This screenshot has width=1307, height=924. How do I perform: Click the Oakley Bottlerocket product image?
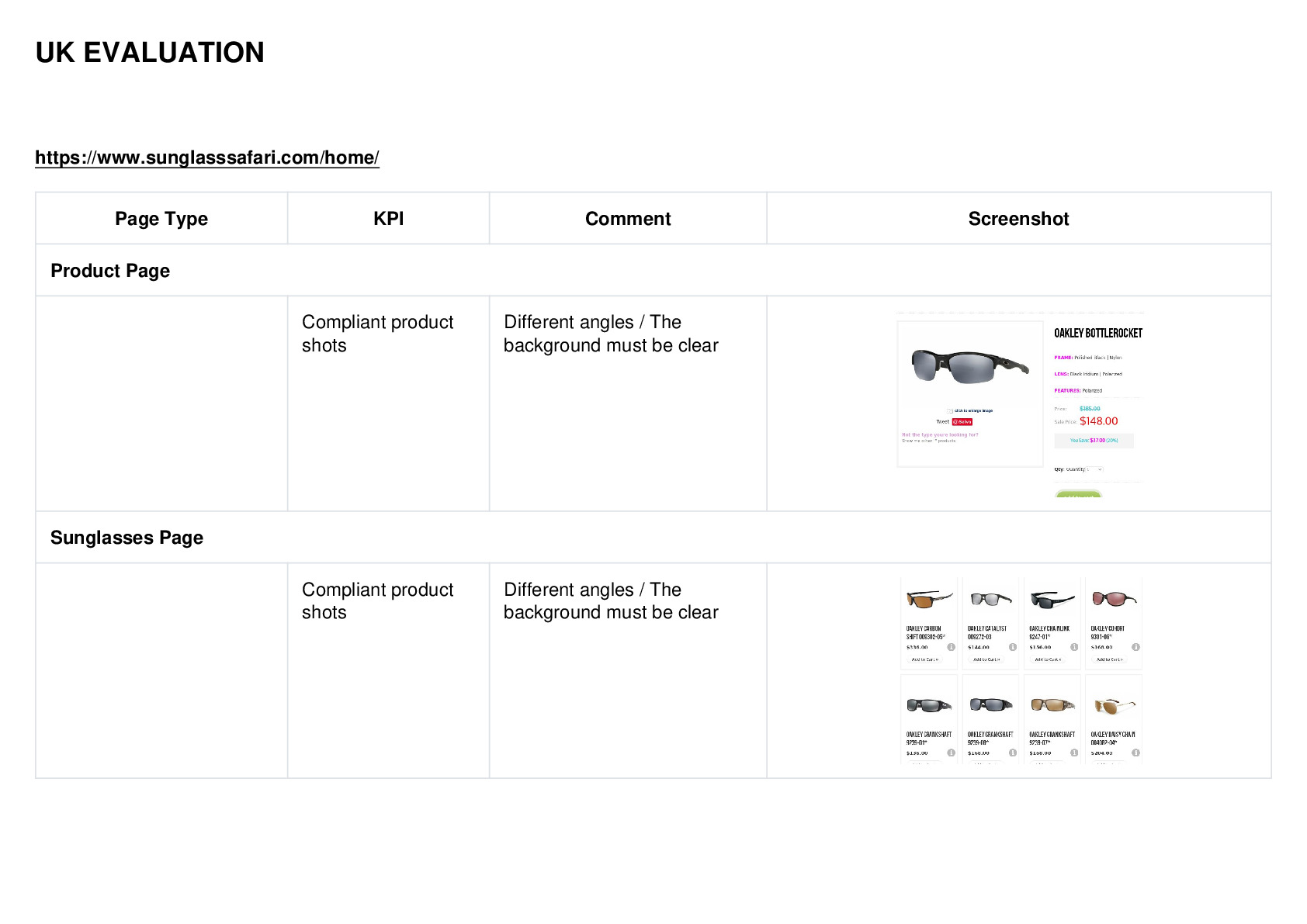point(970,365)
